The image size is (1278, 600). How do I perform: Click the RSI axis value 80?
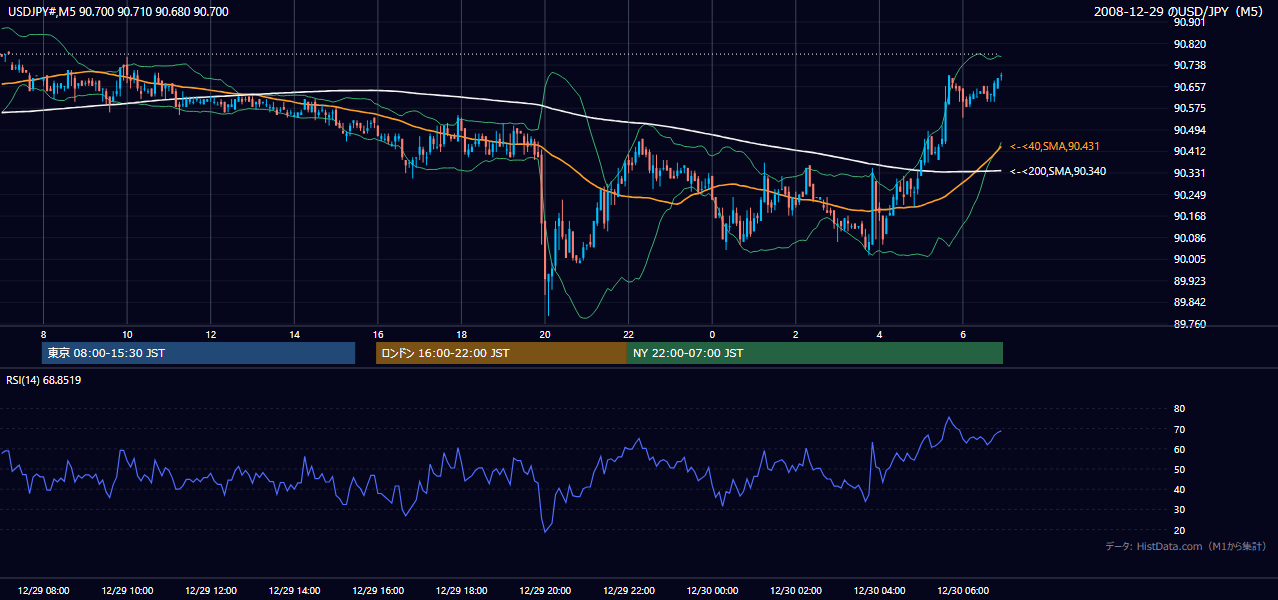(x=1180, y=409)
